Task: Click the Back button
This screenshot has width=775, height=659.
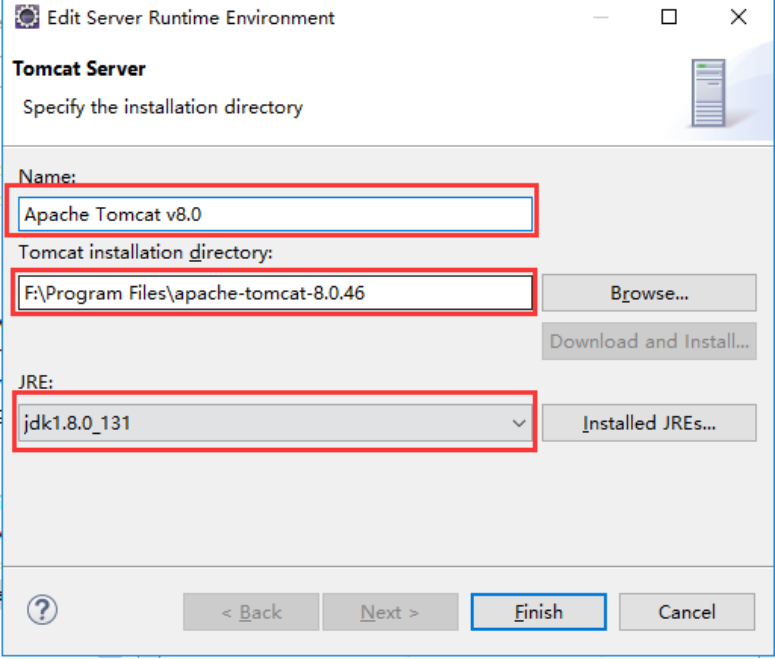Action: click(251, 612)
